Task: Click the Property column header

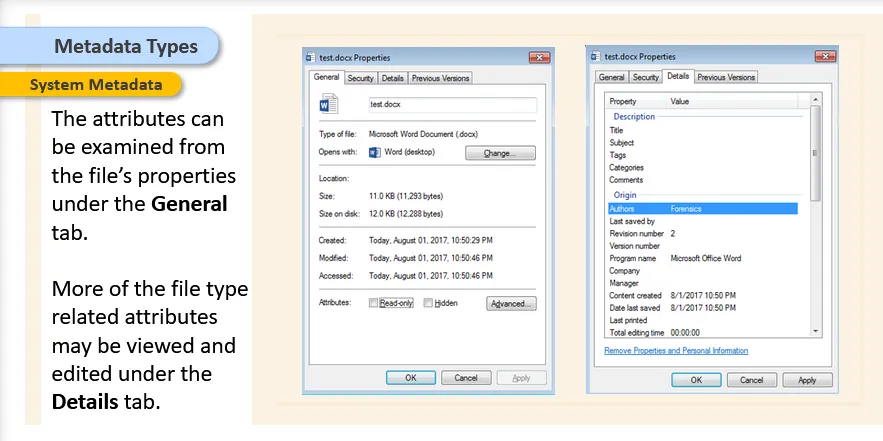Action: pyautogui.click(x=624, y=101)
